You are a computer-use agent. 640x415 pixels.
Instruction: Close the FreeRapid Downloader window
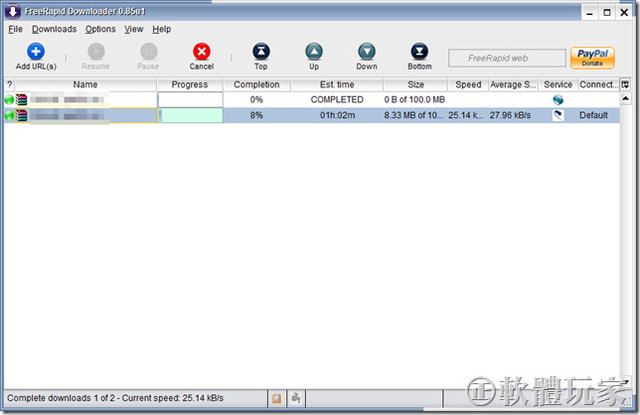point(624,13)
